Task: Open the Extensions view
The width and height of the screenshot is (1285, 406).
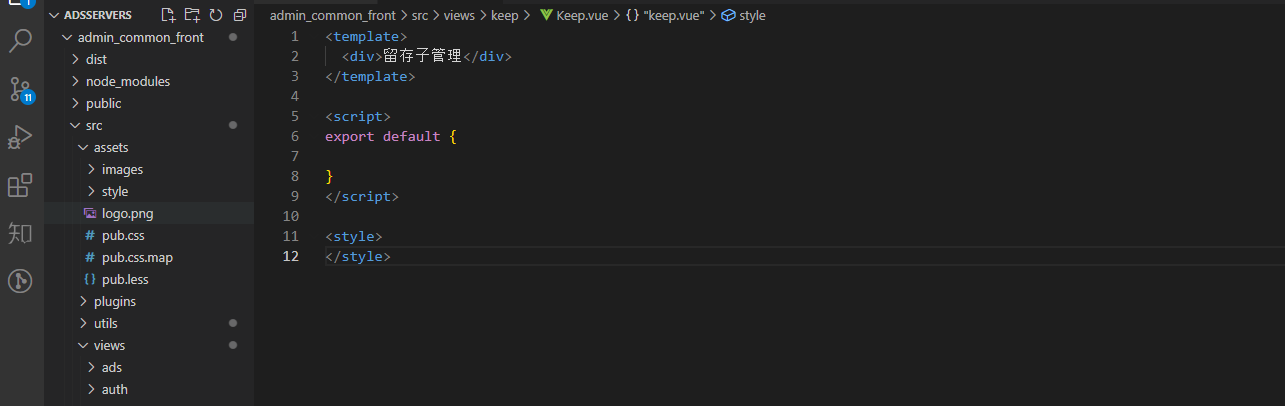Action: click(20, 185)
